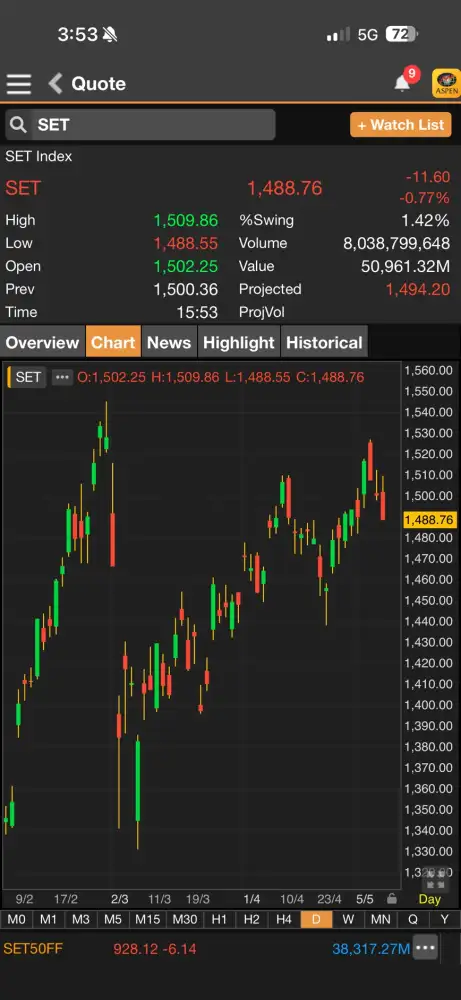Toggle the chart lock icon

[x=391, y=899]
